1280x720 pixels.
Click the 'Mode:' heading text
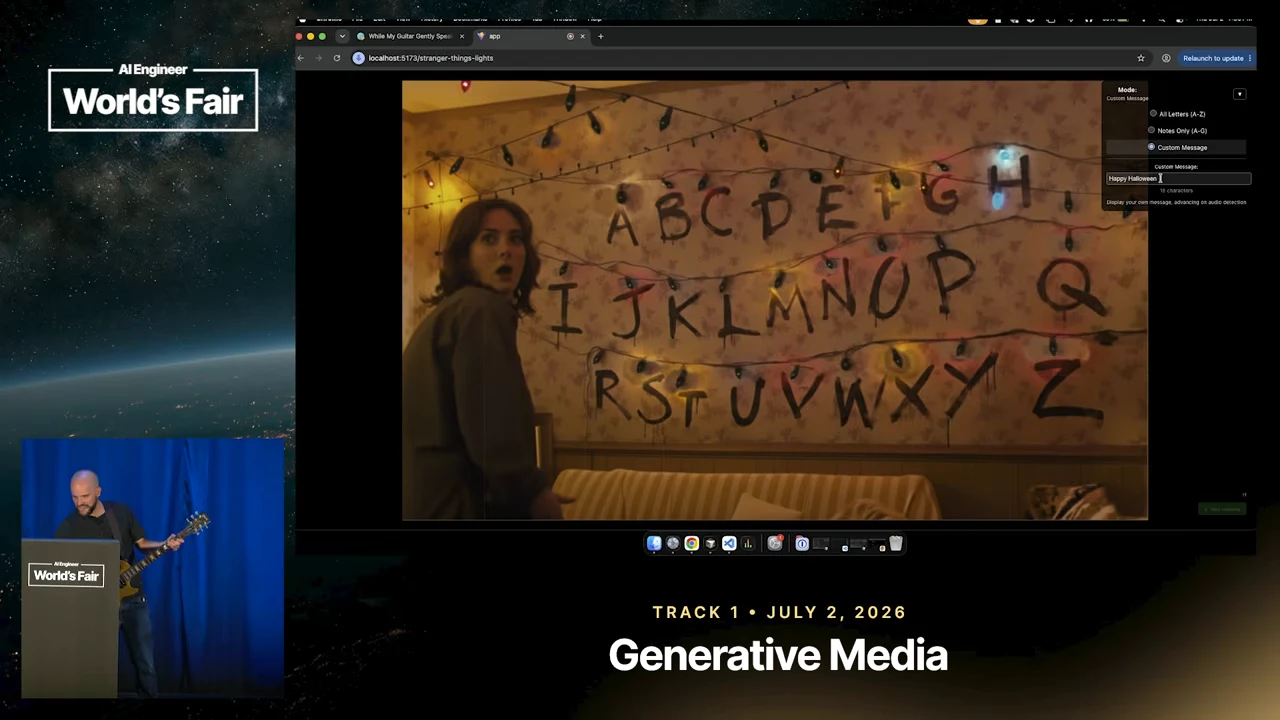[x=1127, y=90]
